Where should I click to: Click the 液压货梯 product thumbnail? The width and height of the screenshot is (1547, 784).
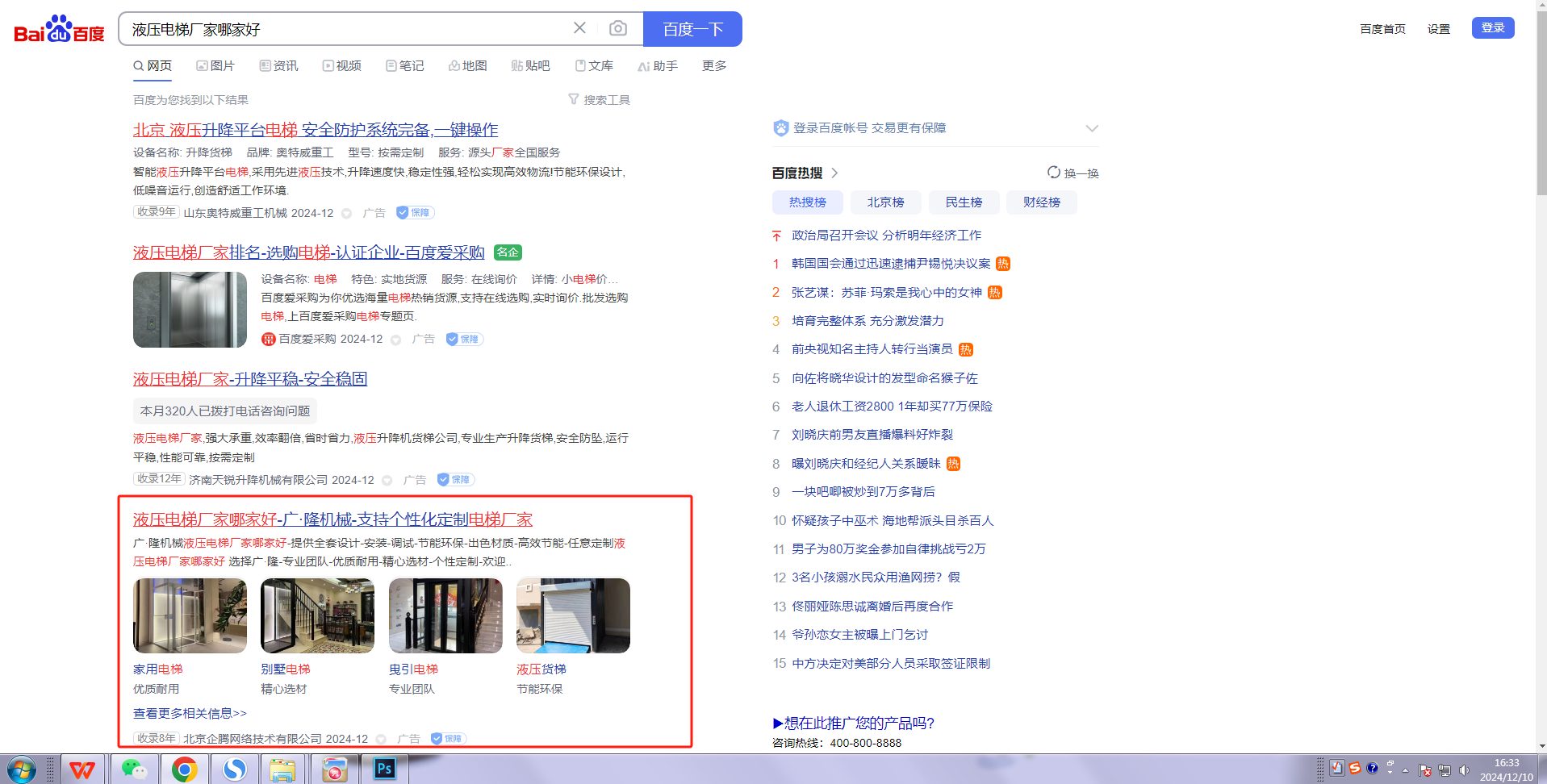[x=573, y=615]
